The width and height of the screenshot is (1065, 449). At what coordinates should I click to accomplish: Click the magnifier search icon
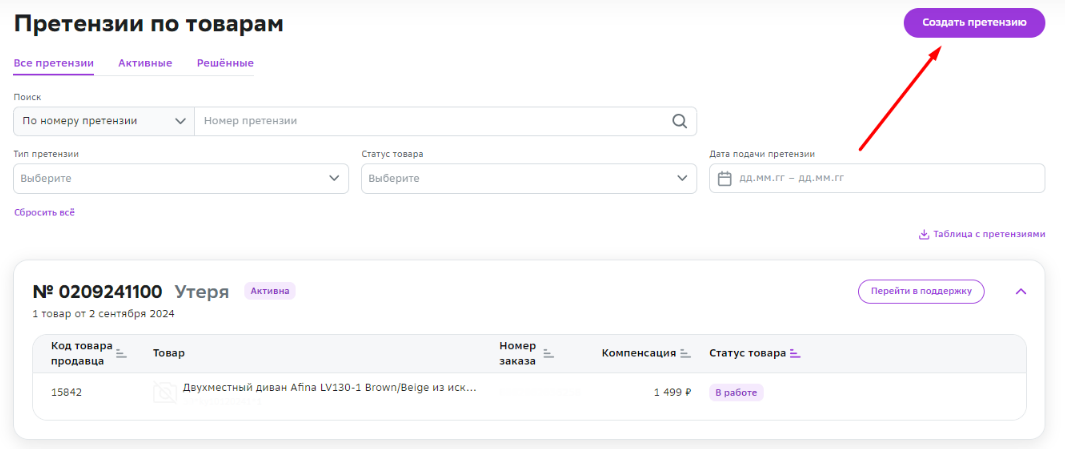[679, 121]
